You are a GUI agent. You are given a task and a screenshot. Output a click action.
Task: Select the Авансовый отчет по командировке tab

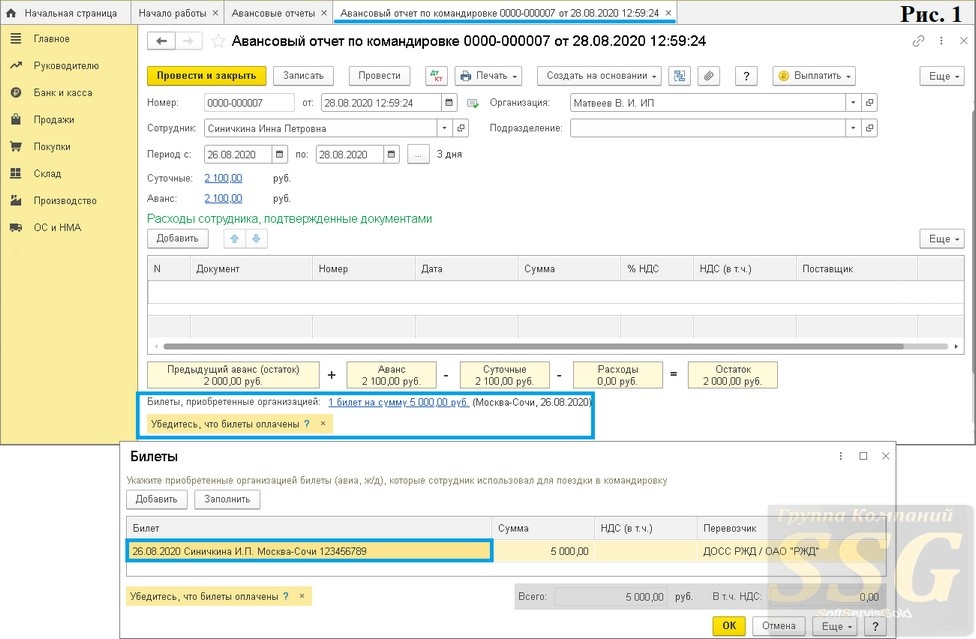pyautogui.click(x=499, y=13)
